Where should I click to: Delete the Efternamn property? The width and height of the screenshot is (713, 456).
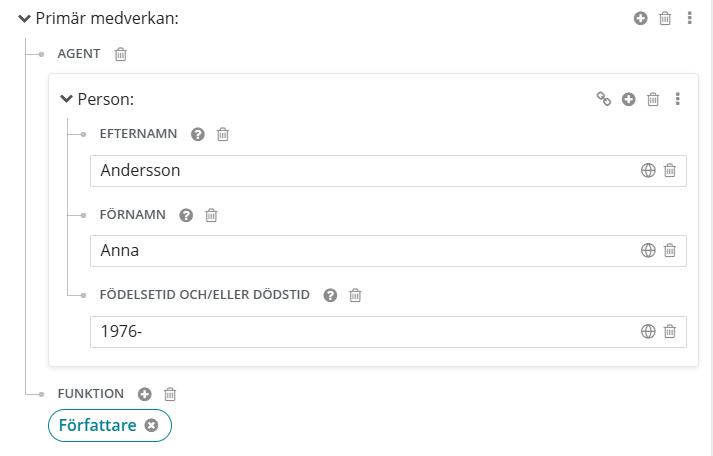[x=224, y=134]
